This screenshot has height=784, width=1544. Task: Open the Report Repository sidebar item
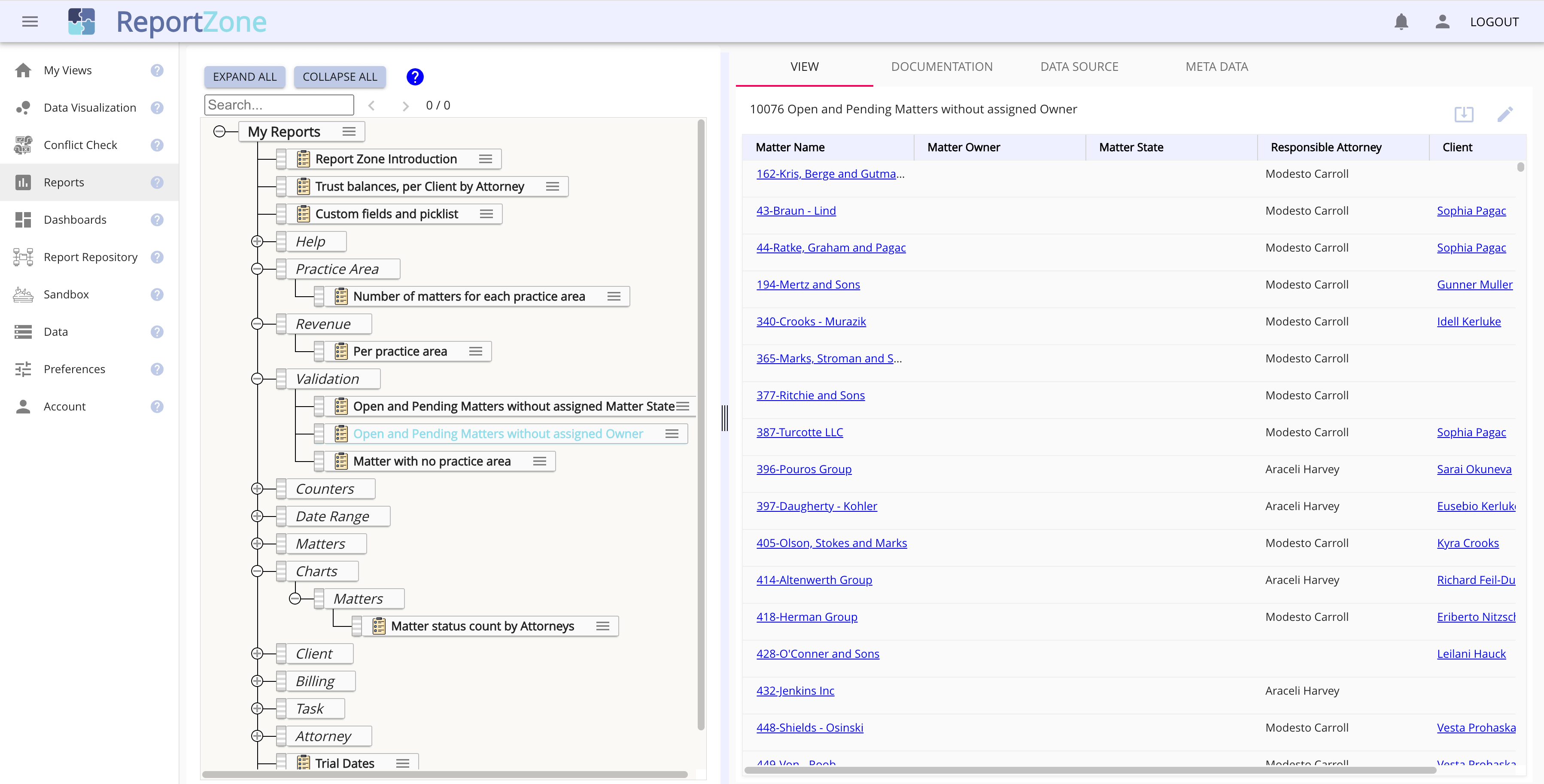tap(89, 256)
